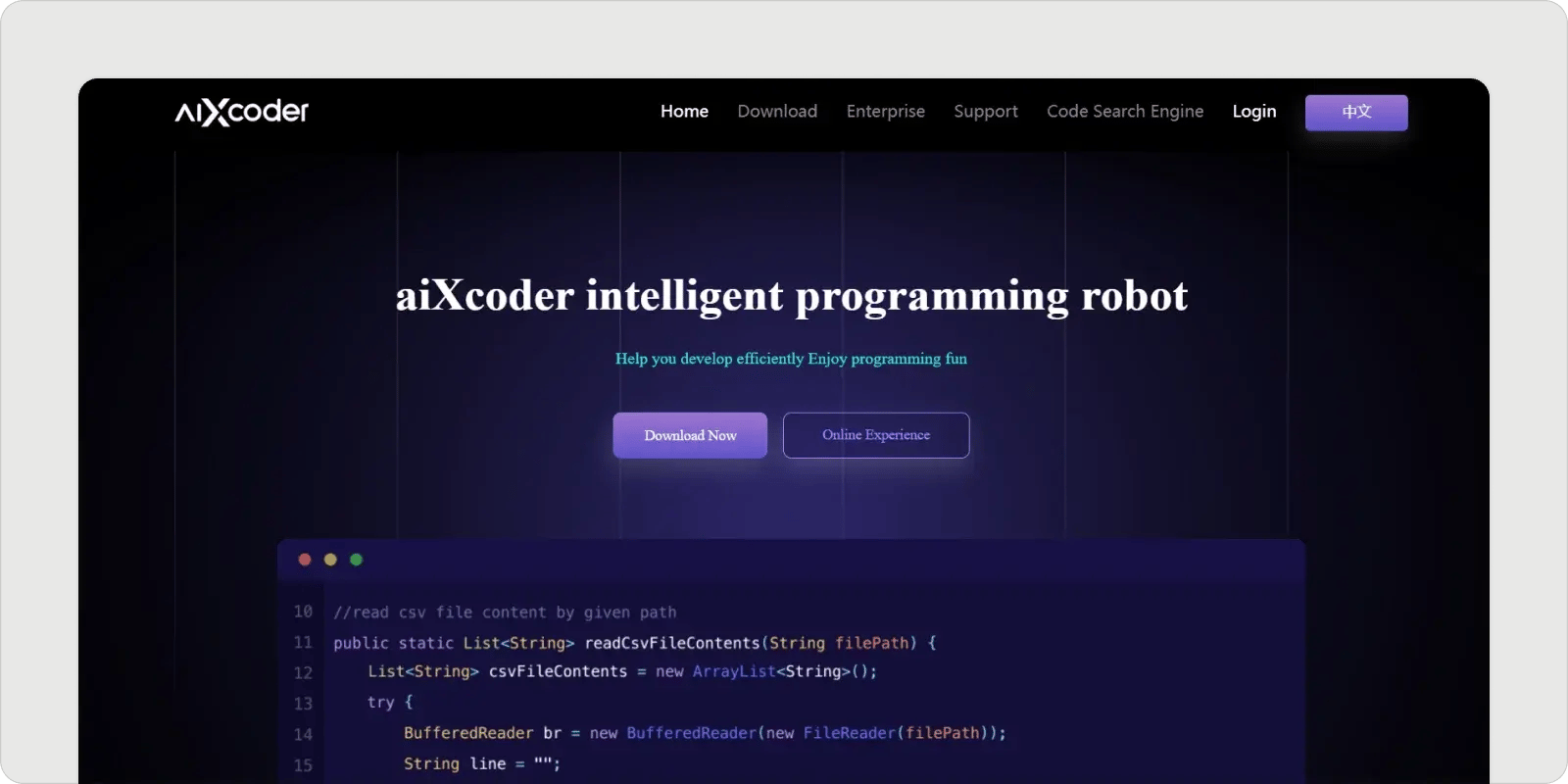Go to the Download nav item
The height and width of the screenshot is (784, 1568).
pyautogui.click(x=777, y=112)
